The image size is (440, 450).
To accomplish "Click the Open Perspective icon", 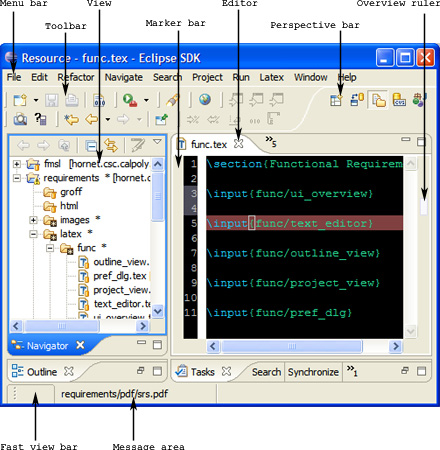I will pyautogui.click(x=336, y=100).
